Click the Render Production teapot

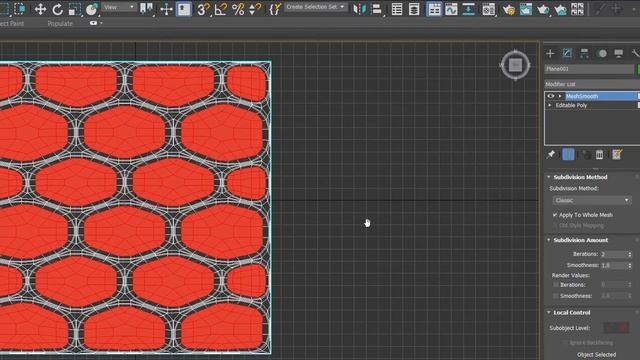coord(543,9)
